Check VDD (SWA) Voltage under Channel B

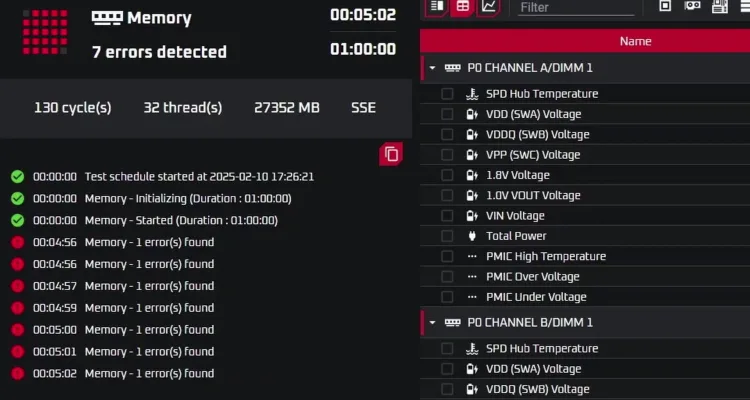tap(447, 369)
